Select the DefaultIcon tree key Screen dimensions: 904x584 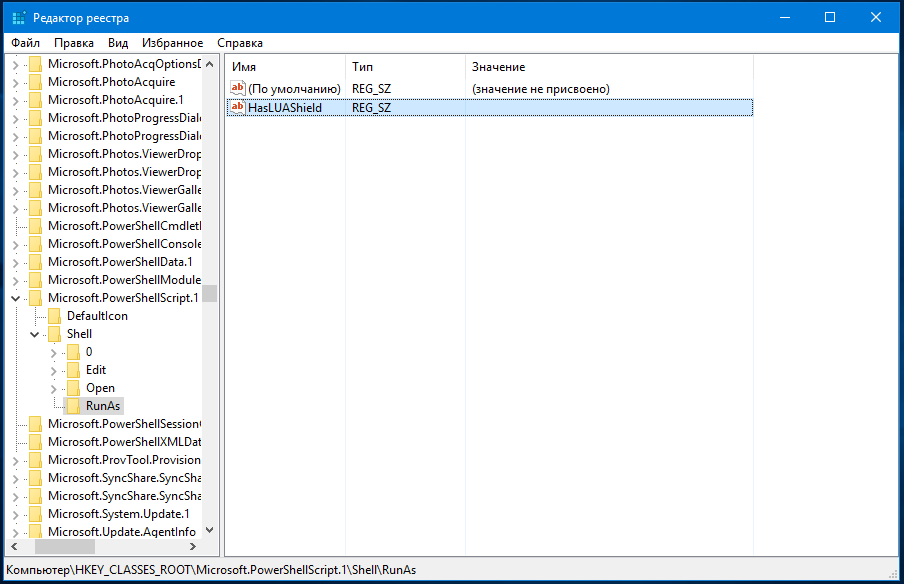click(97, 316)
